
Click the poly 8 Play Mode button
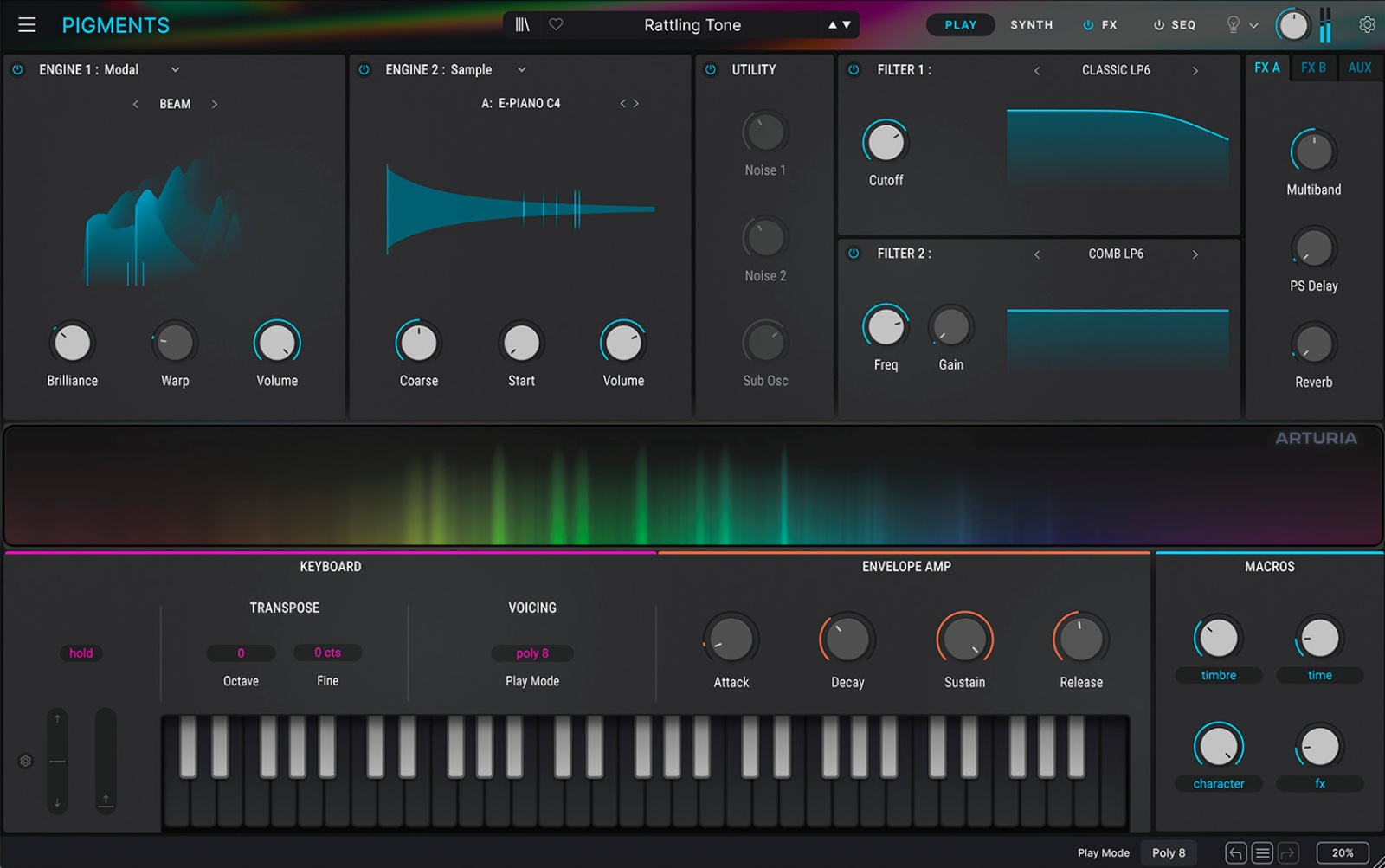(532, 653)
